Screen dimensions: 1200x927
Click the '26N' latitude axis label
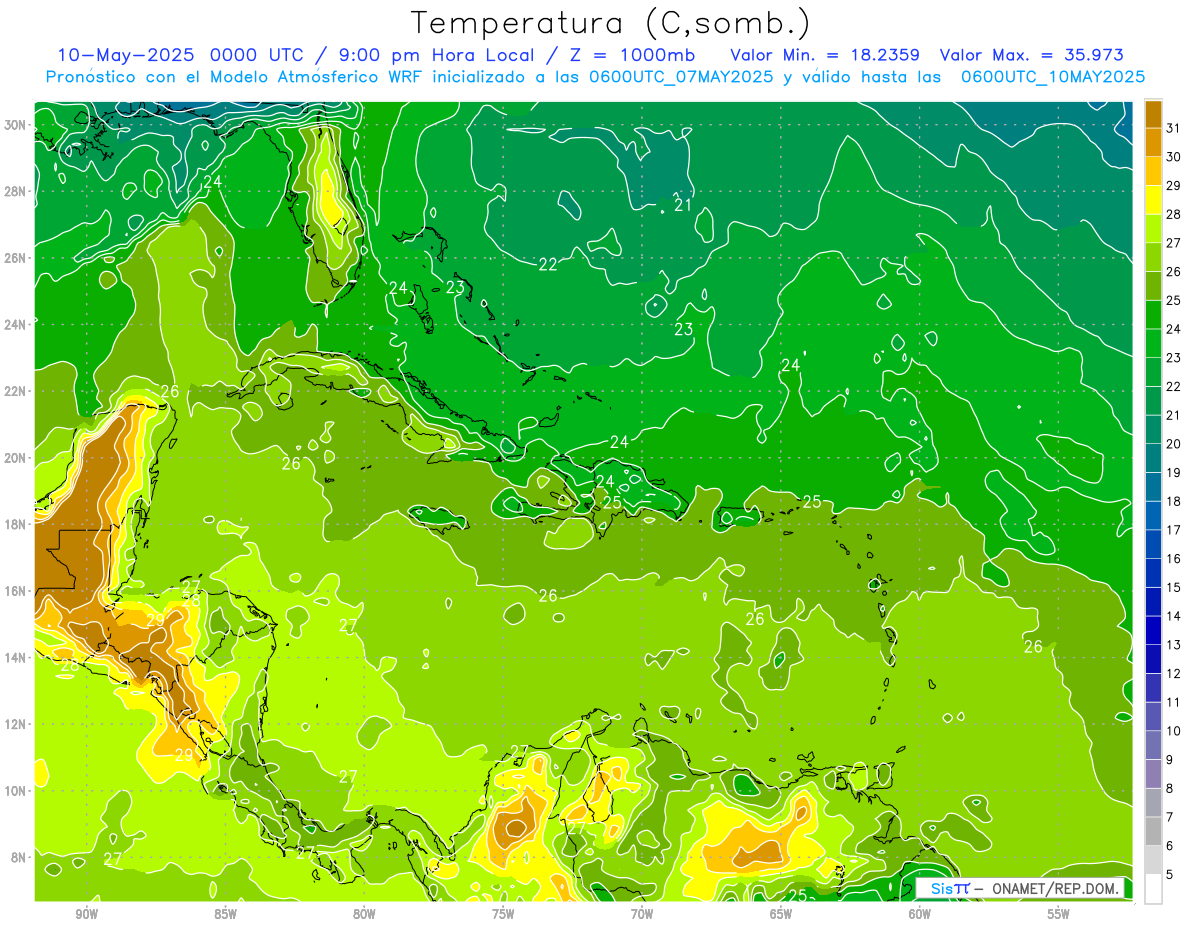(x=16, y=258)
